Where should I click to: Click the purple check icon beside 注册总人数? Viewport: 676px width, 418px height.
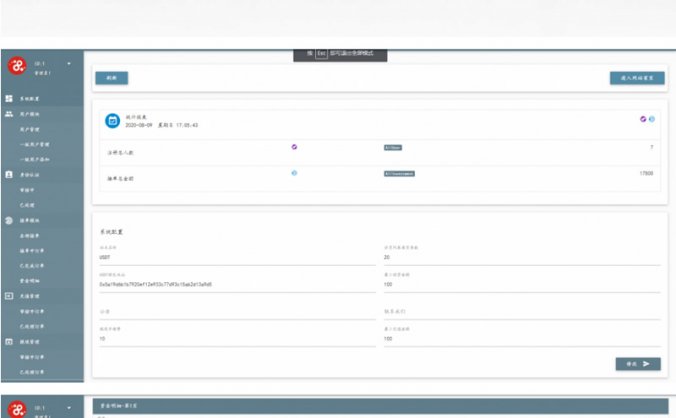(x=294, y=146)
